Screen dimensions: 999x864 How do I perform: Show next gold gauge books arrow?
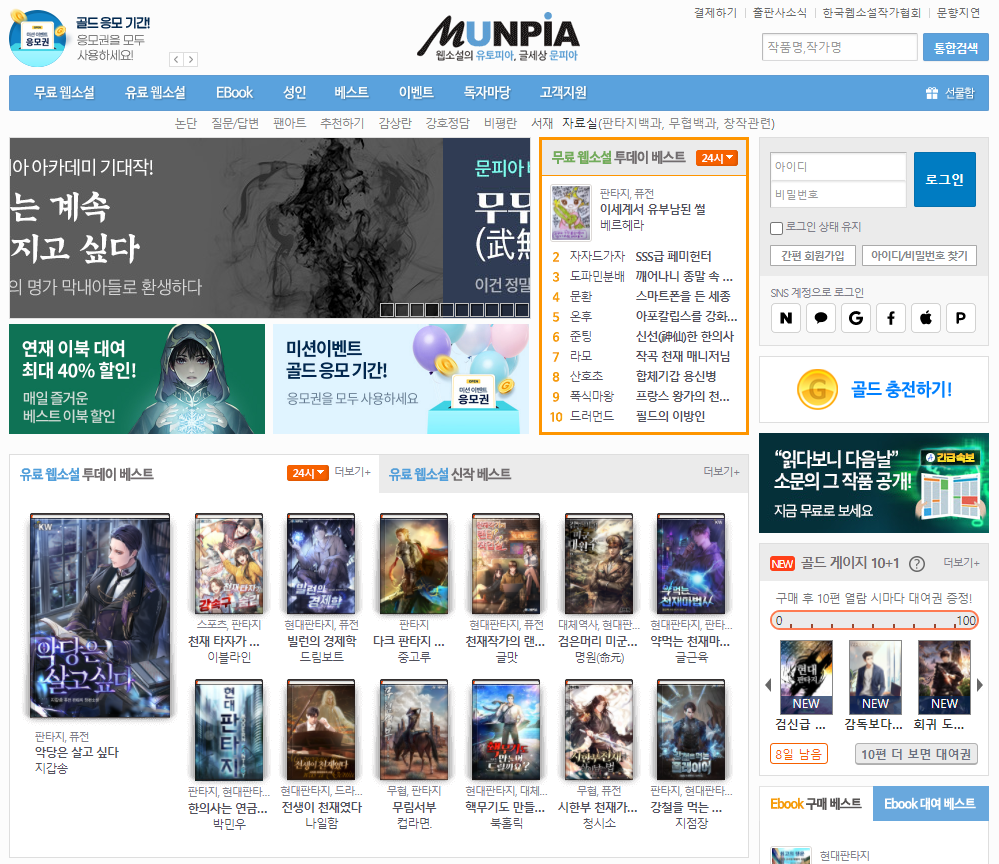980,685
